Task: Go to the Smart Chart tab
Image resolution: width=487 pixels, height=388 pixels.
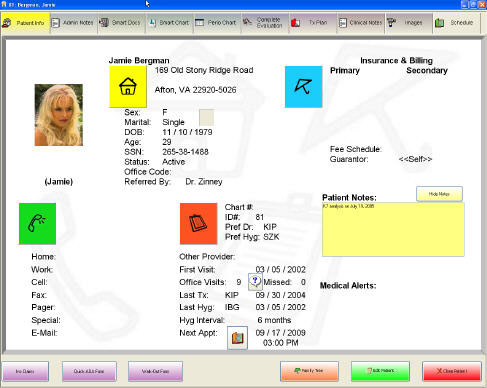Action: [x=169, y=23]
